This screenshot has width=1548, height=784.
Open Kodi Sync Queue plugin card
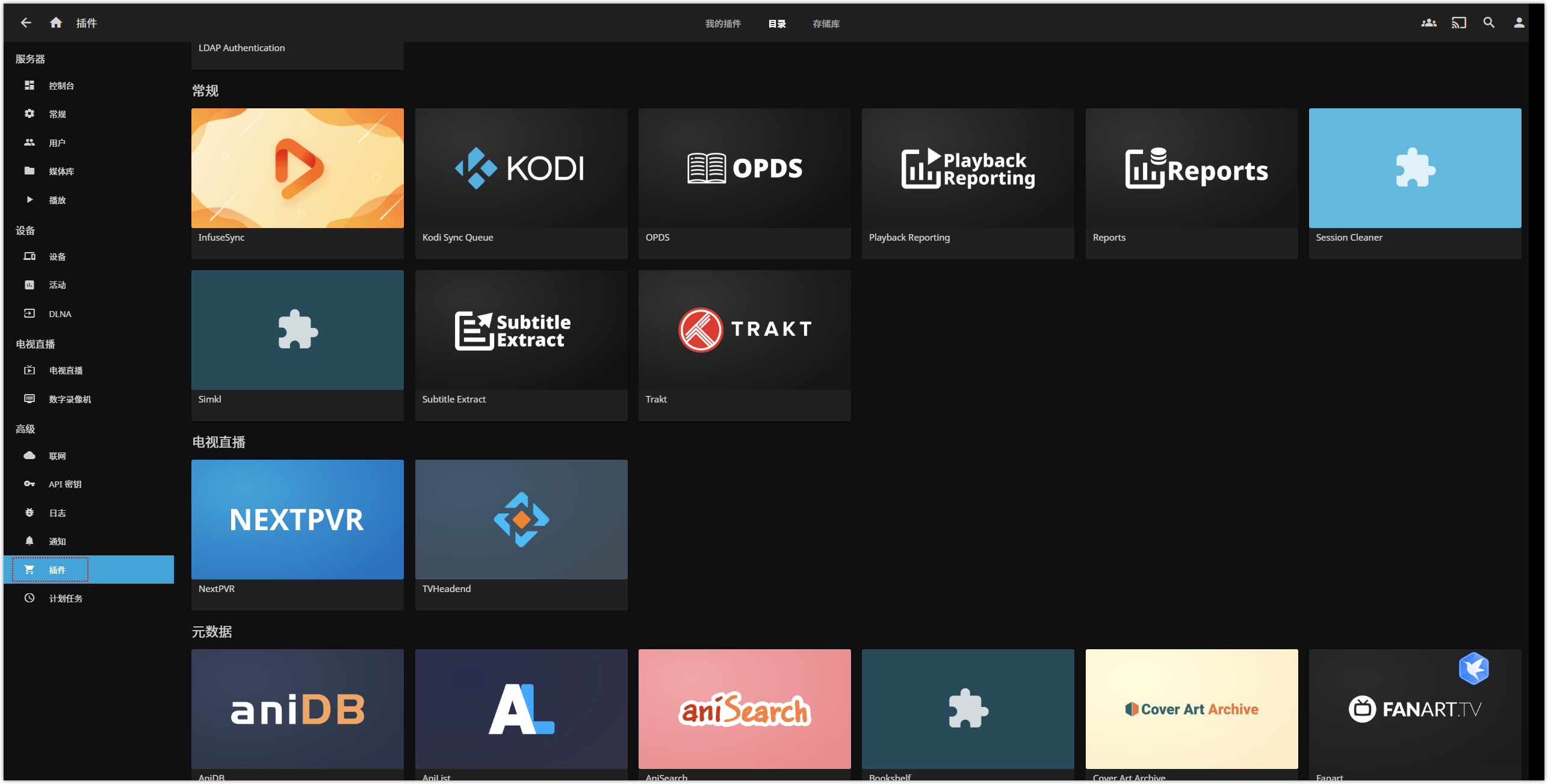(521, 184)
